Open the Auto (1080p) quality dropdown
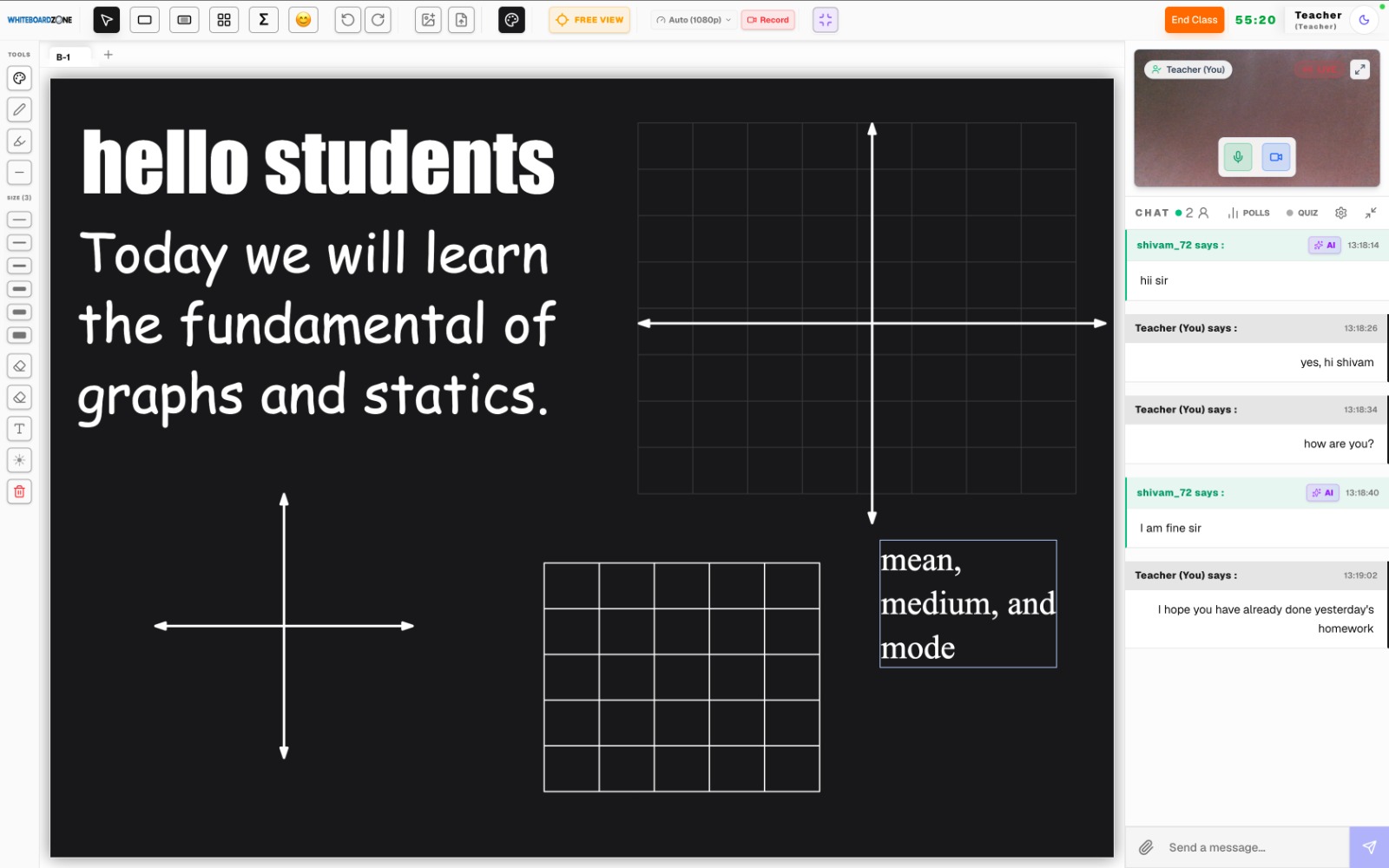Screen dimensions: 1389x868 coord(694,20)
